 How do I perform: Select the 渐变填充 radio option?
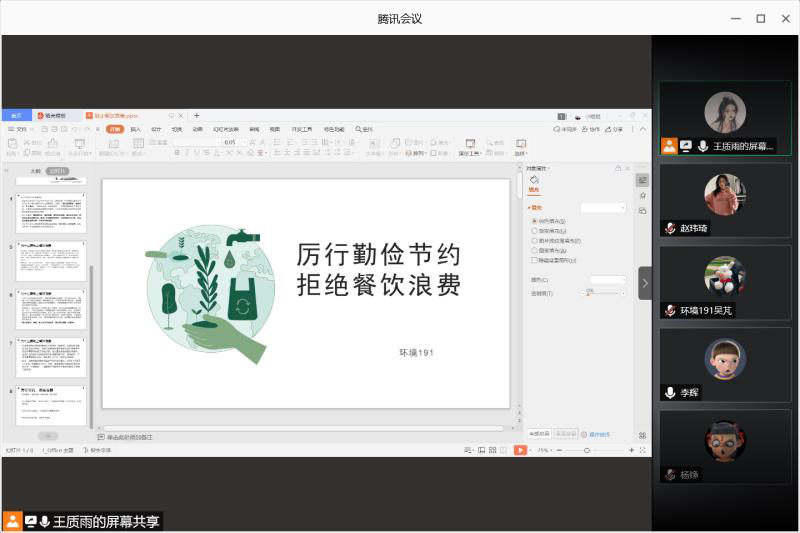(533, 230)
